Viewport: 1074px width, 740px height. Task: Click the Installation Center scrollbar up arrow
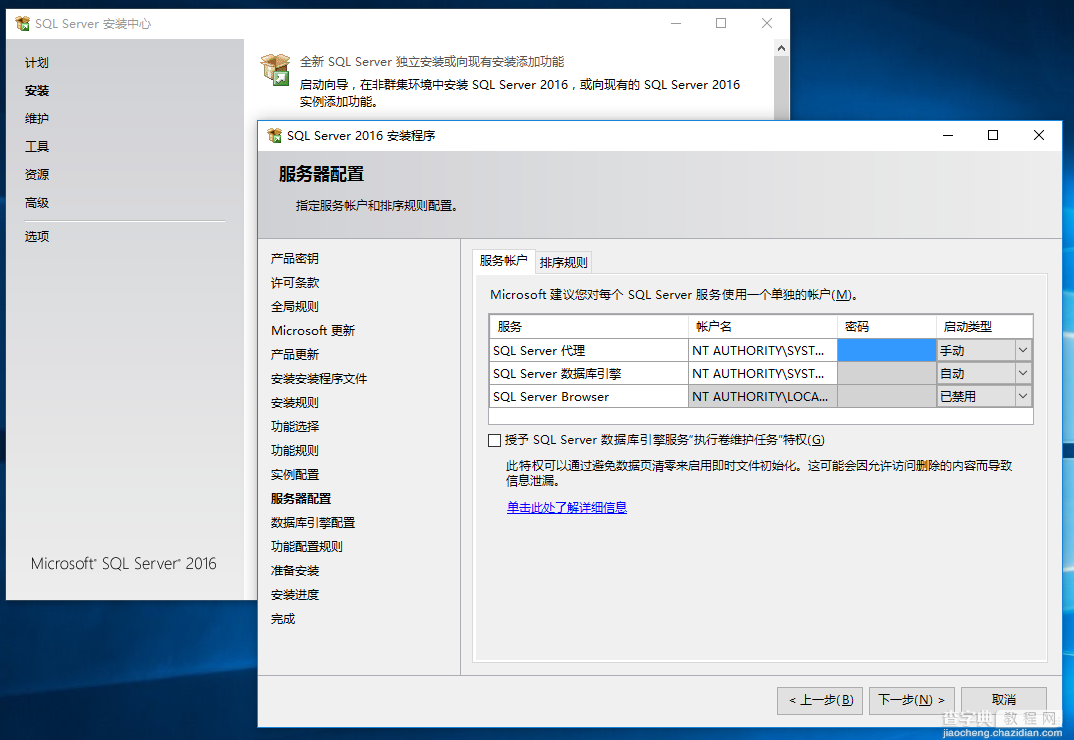(781, 48)
